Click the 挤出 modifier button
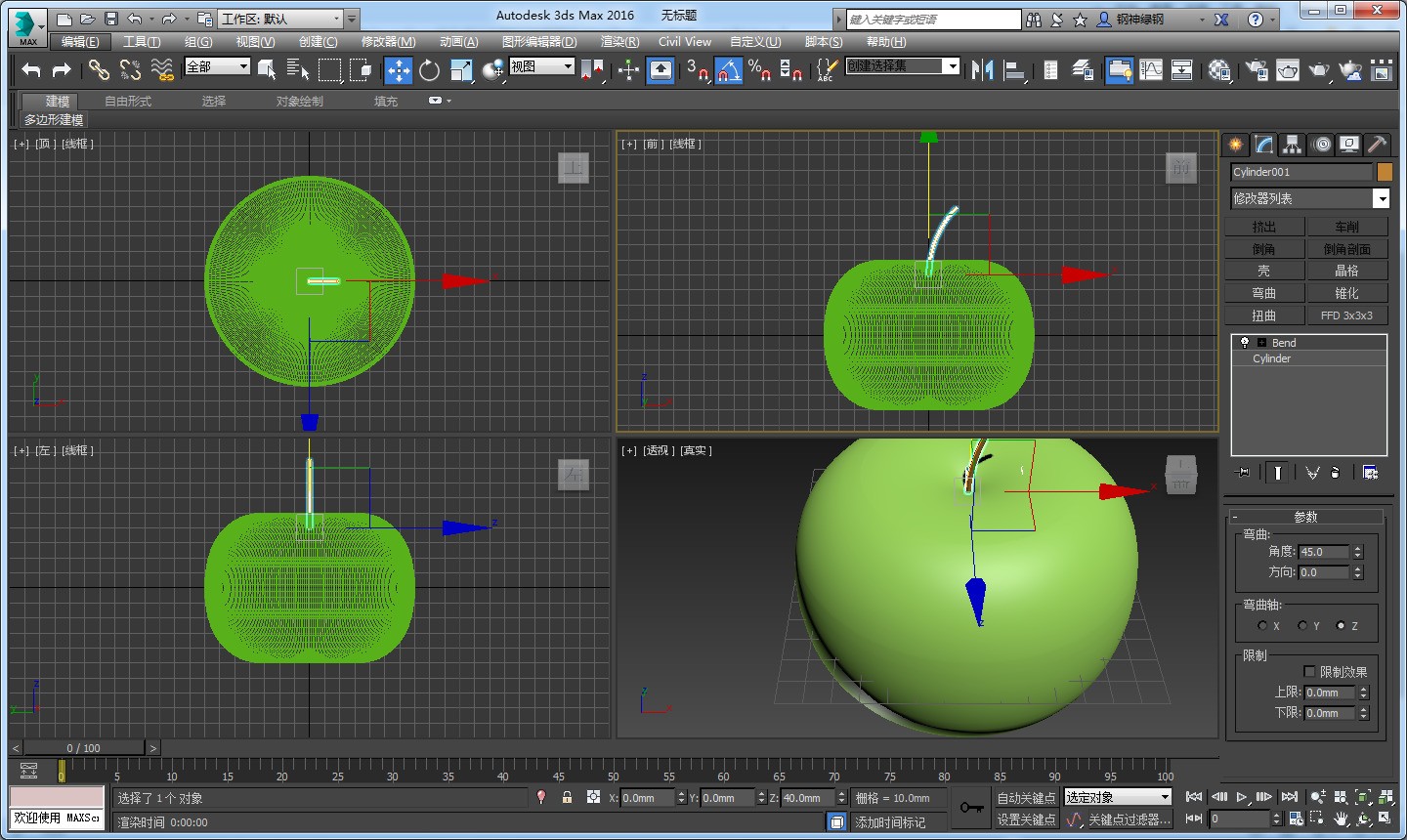 tap(1264, 227)
